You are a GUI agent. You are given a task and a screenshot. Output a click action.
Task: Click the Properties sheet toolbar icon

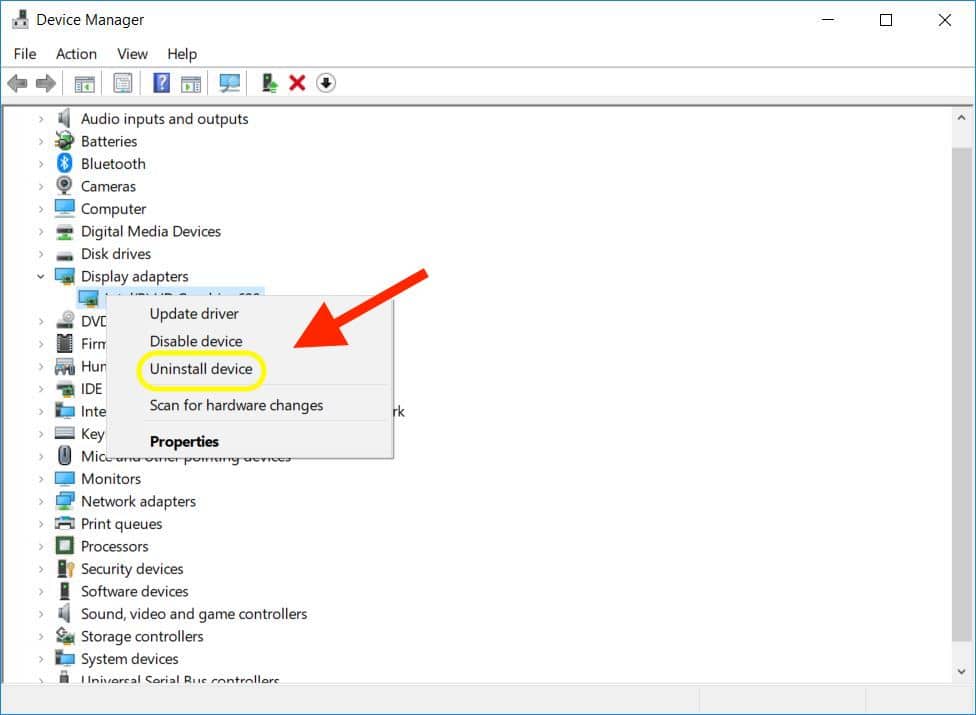(122, 83)
